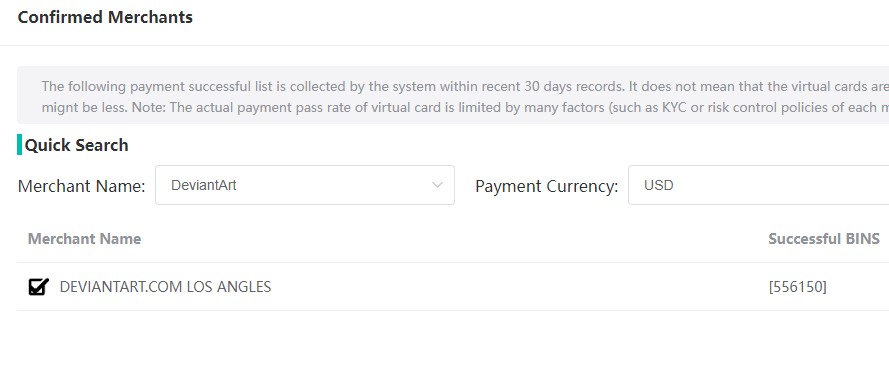Click the note about KYC risk policies
Screen dimensions: 889x366
pyautogui.click(x=465, y=107)
